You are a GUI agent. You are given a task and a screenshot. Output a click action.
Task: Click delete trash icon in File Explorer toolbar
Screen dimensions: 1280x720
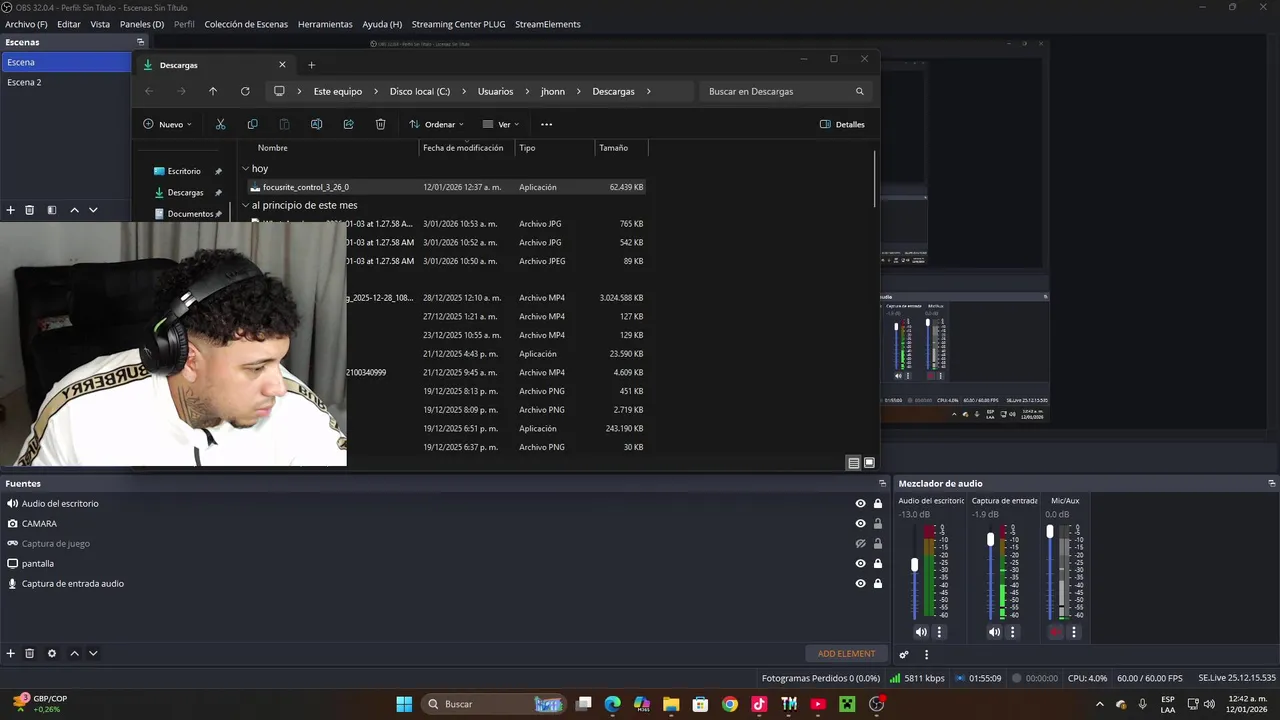pos(380,124)
